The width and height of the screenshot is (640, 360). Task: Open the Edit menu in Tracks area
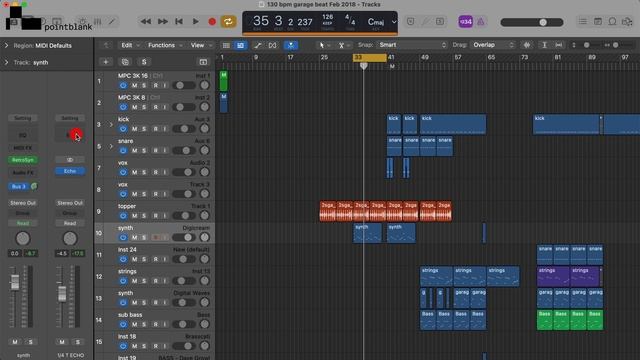tap(130, 45)
